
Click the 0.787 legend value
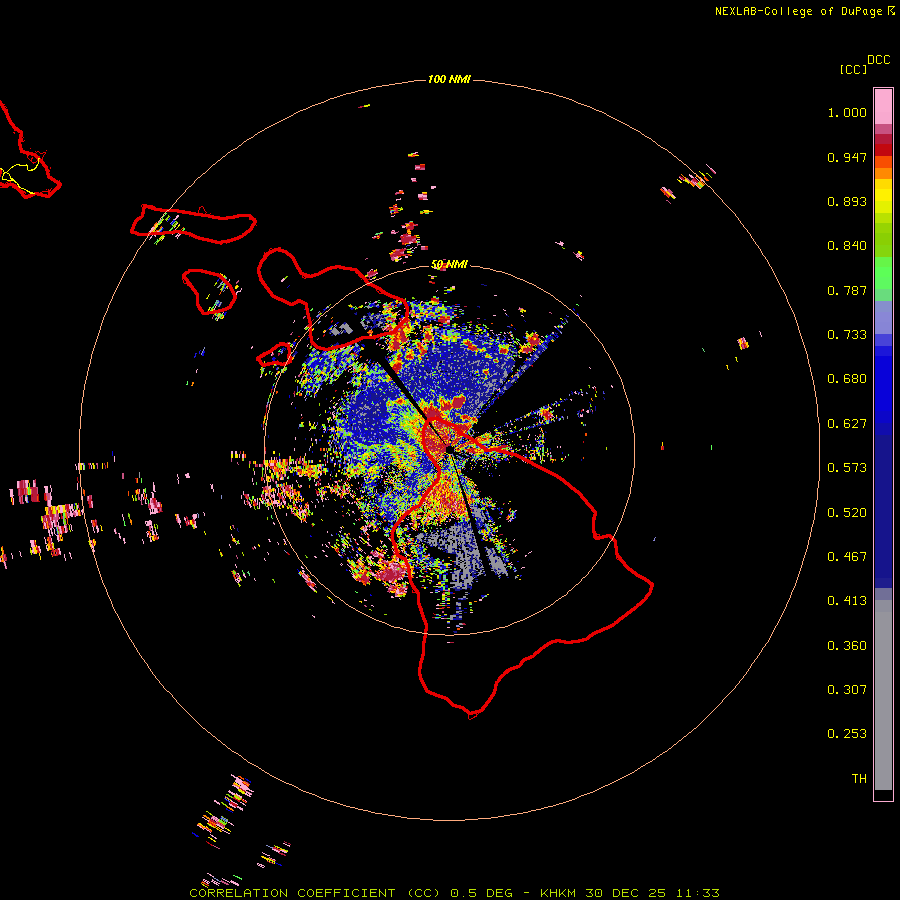847,290
